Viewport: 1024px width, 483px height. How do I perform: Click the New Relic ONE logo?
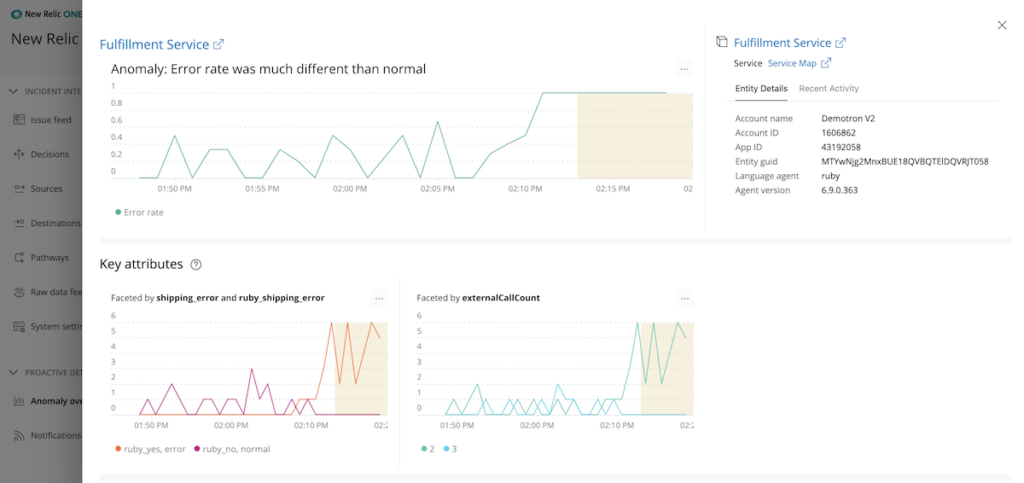pyautogui.click(x=46, y=14)
